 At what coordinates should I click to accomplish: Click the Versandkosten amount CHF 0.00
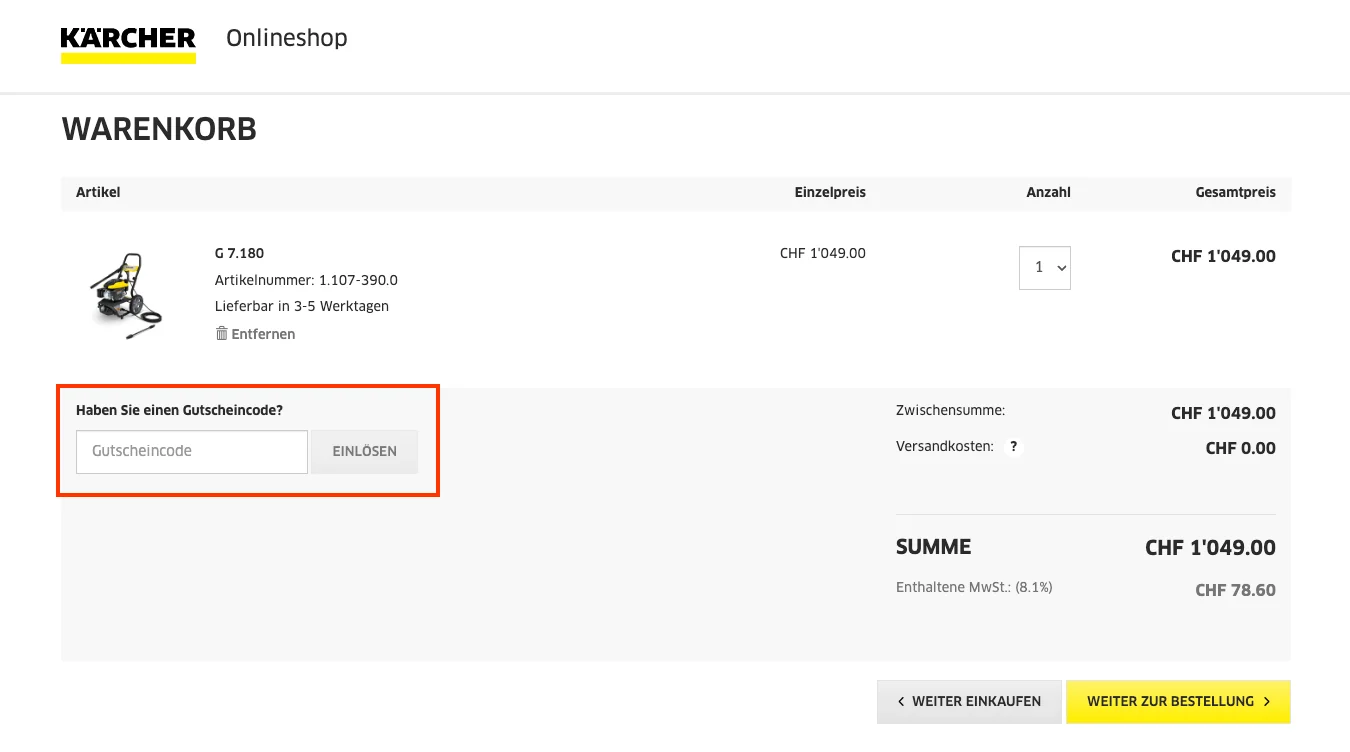click(x=1241, y=448)
